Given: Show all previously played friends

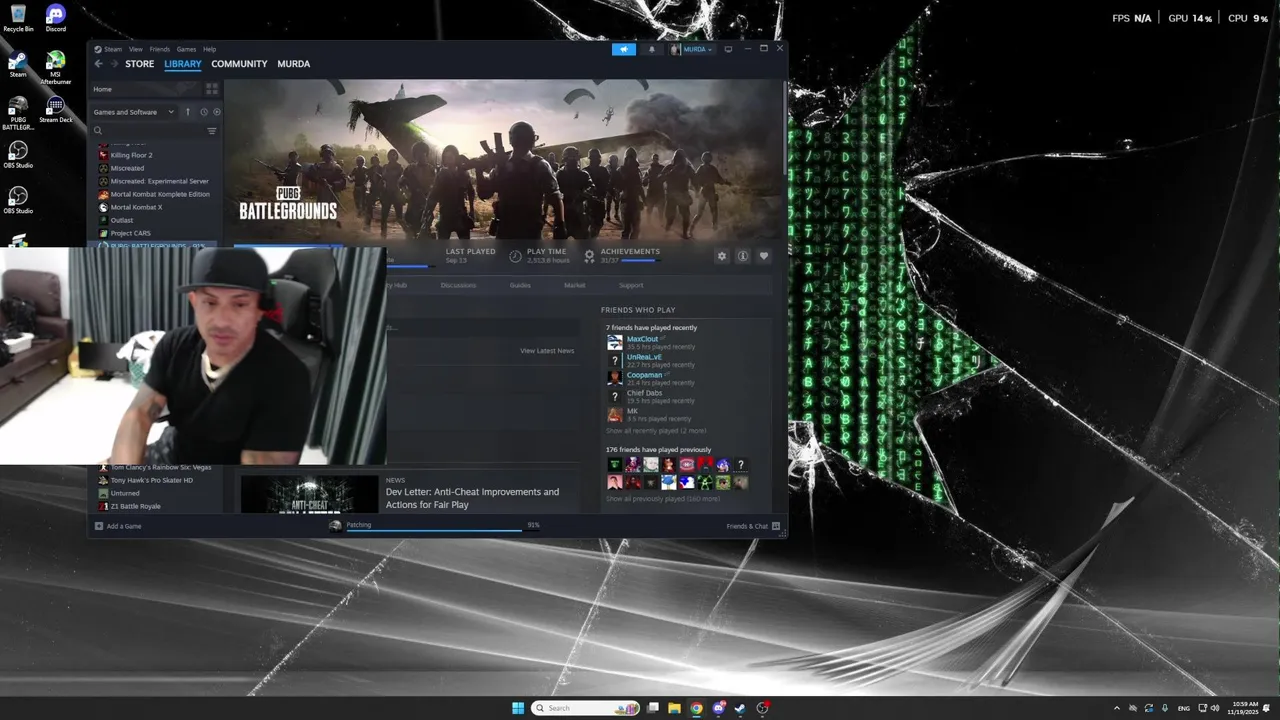Looking at the screenshot, I should [x=663, y=499].
